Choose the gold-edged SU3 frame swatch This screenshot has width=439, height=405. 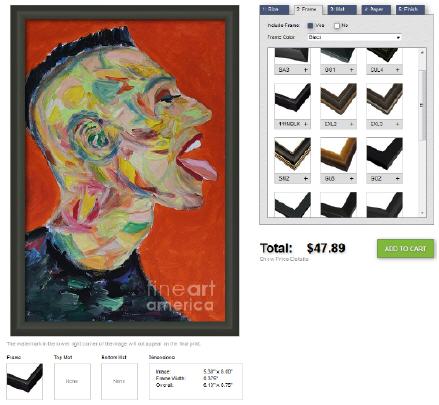[338, 155]
